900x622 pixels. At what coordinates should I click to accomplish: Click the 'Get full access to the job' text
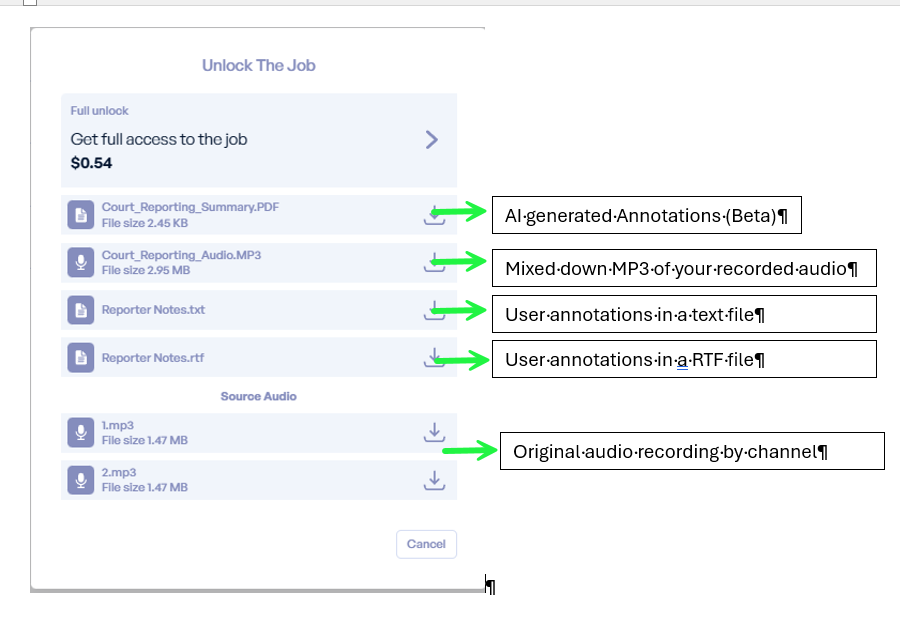point(159,139)
